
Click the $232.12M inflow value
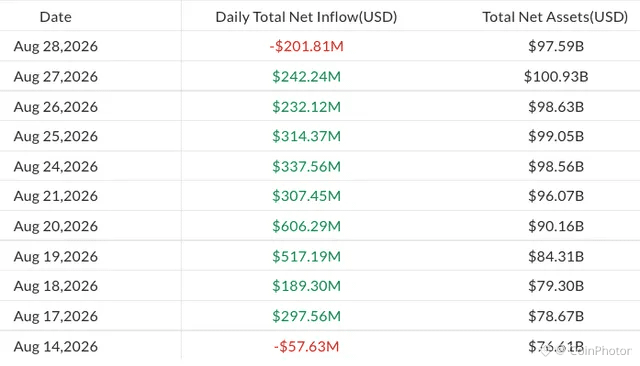pyautogui.click(x=306, y=106)
